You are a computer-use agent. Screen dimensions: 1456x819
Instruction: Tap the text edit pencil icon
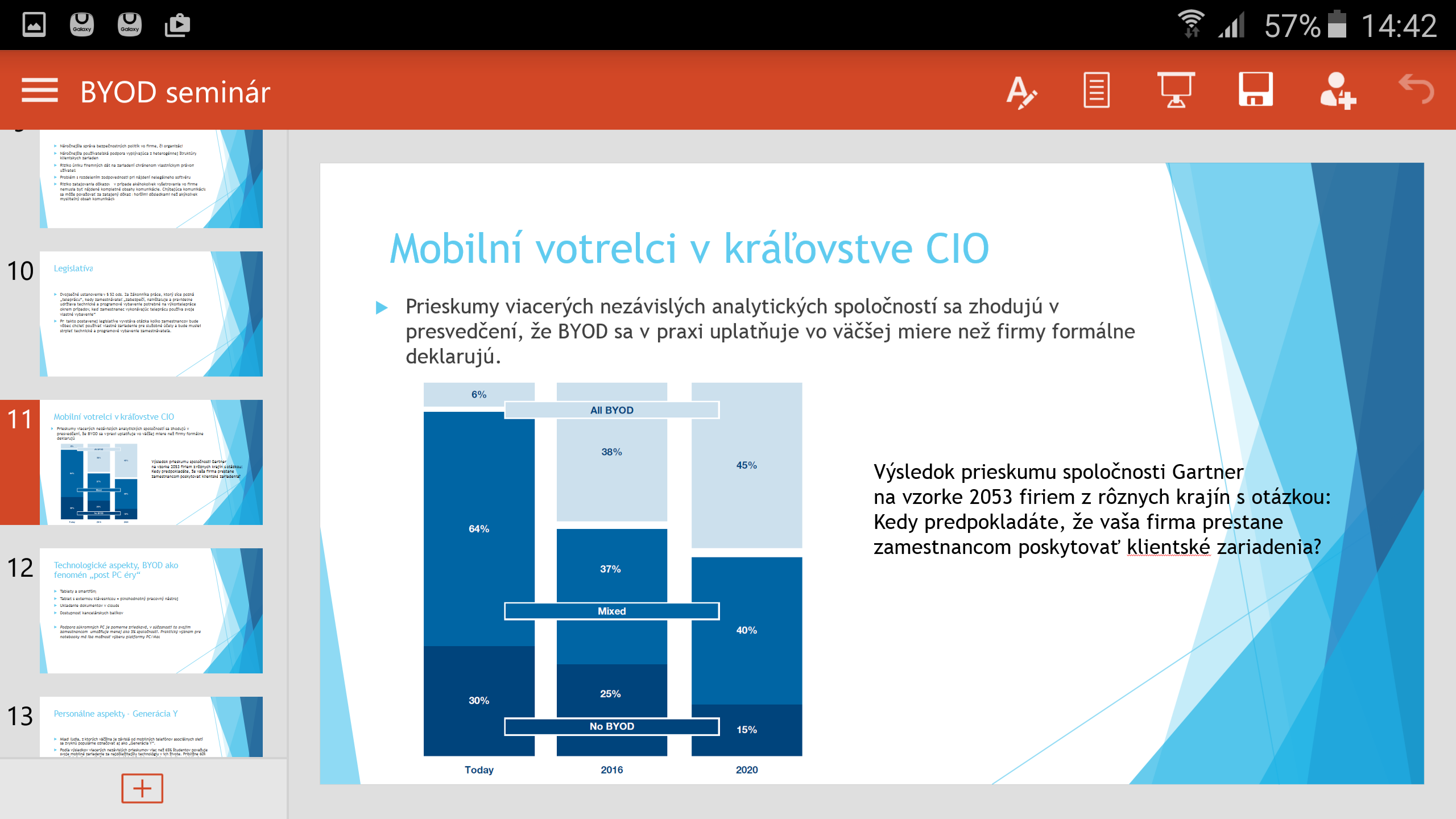click(x=1020, y=90)
